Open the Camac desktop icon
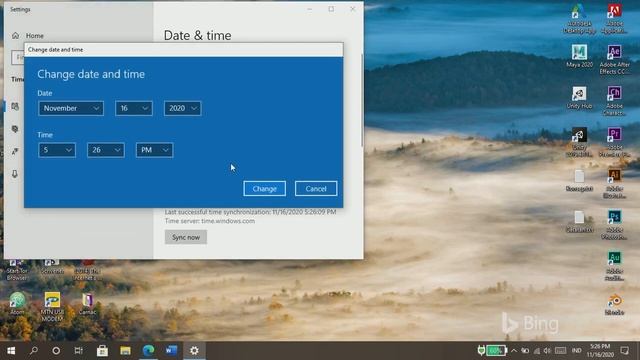 click(x=87, y=304)
